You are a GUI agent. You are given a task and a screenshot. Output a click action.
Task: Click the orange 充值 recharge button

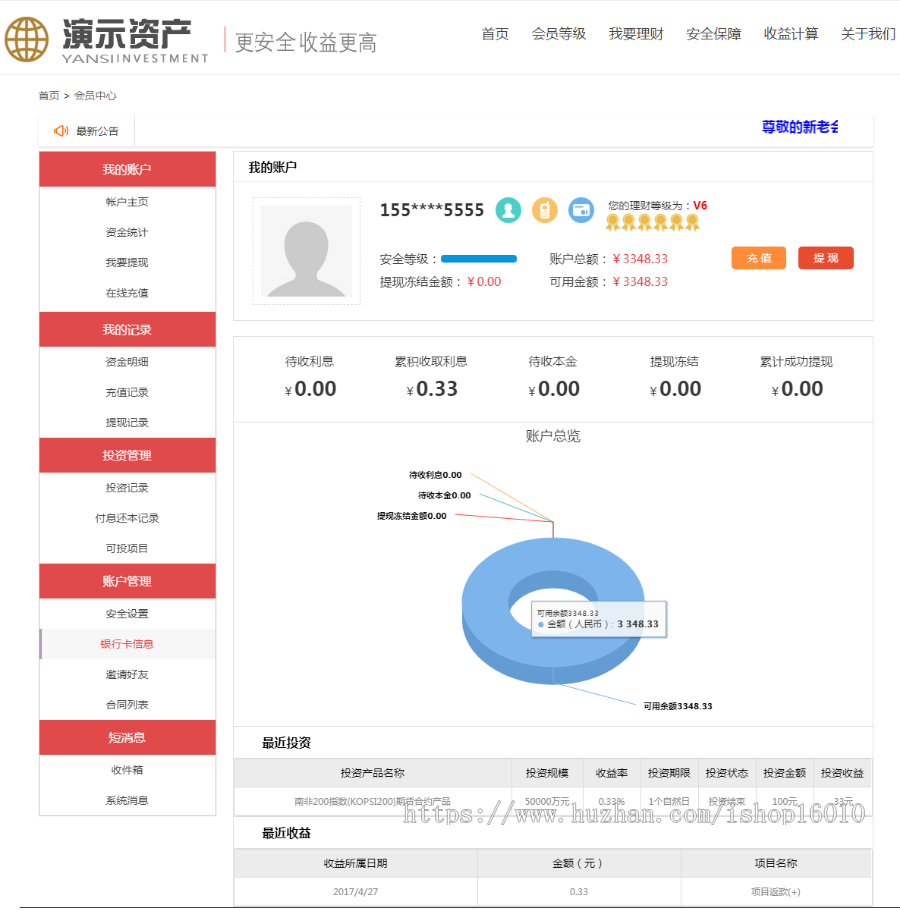coord(758,258)
